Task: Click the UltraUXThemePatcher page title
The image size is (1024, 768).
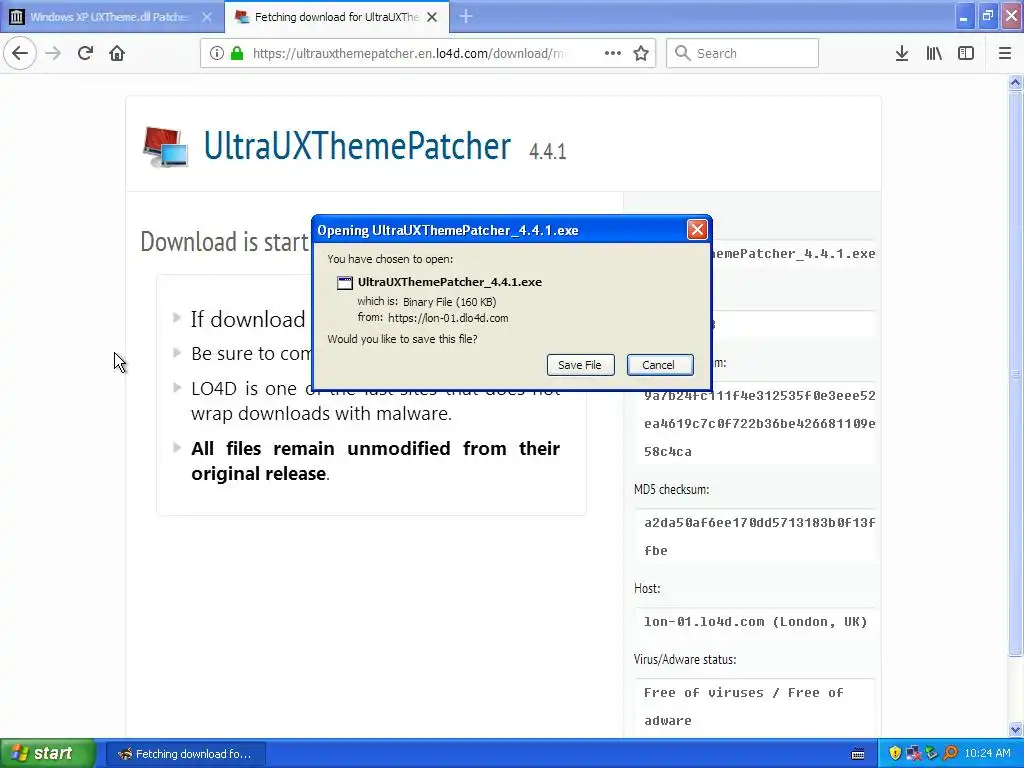Action: click(x=357, y=146)
